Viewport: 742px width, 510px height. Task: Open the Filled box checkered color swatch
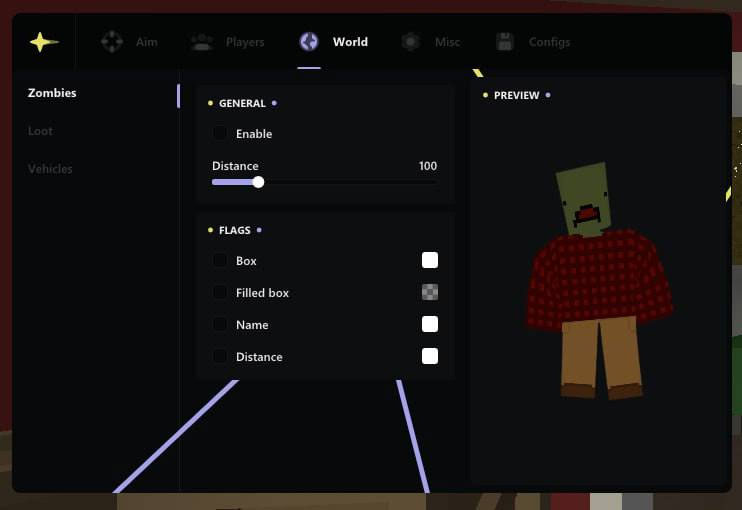point(430,292)
